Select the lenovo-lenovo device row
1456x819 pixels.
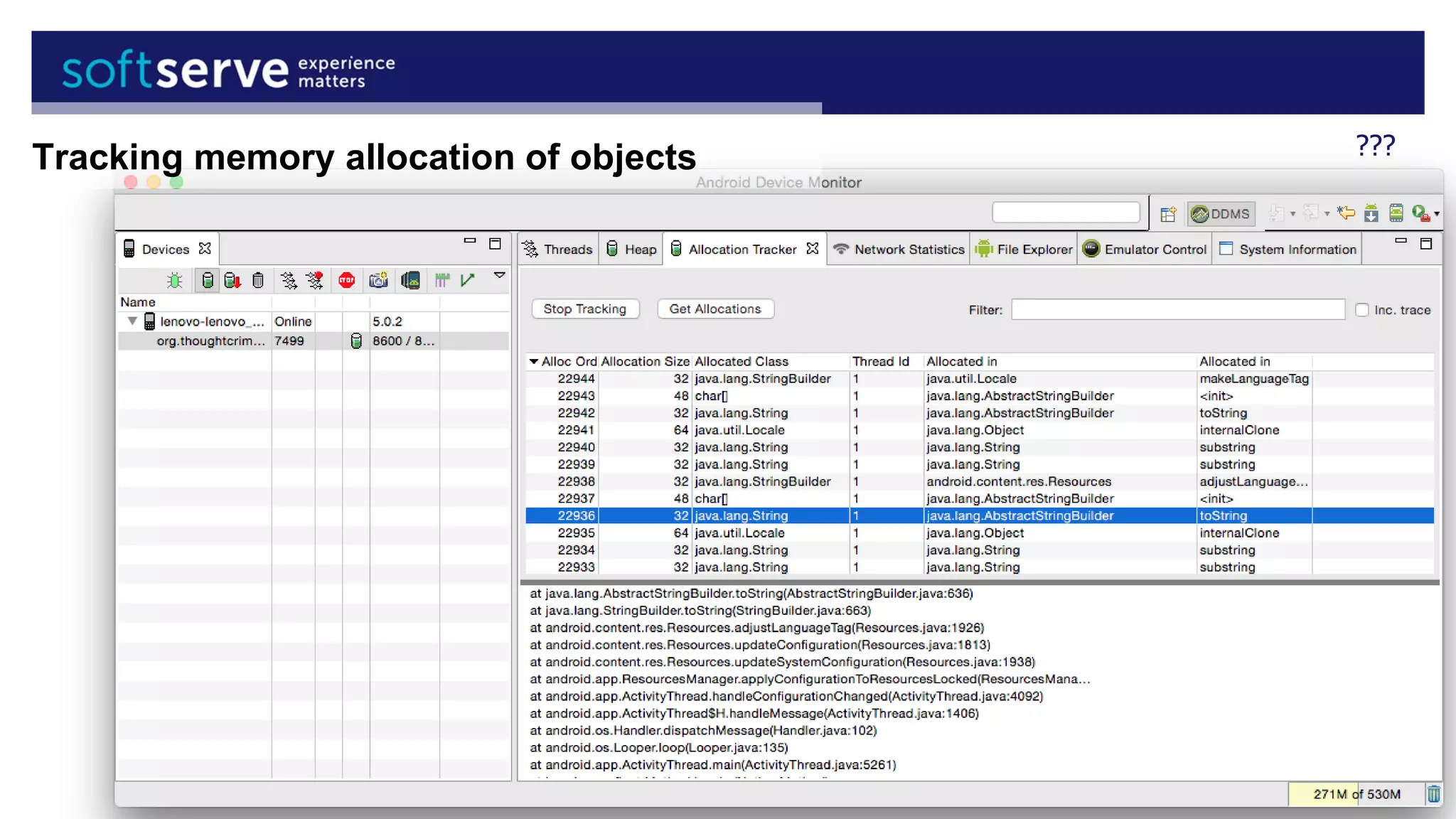(x=313, y=321)
